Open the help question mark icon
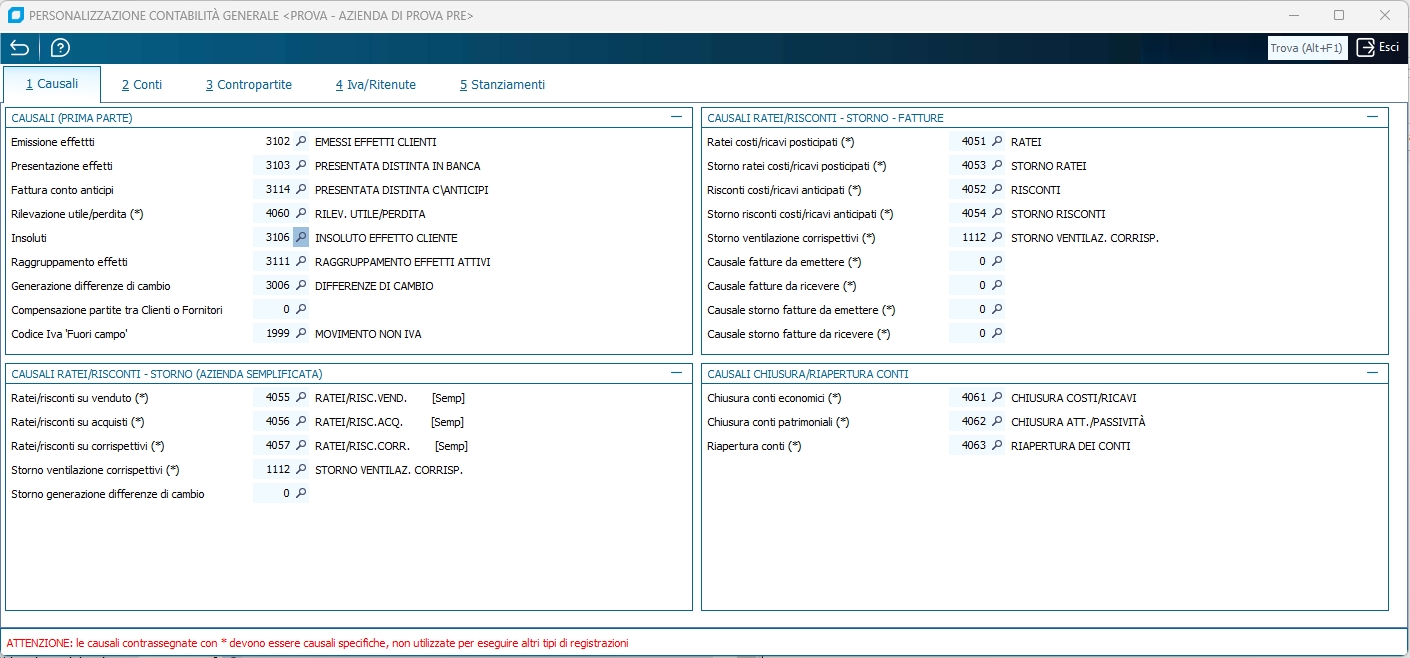This screenshot has height=658, width=1410. [x=60, y=48]
